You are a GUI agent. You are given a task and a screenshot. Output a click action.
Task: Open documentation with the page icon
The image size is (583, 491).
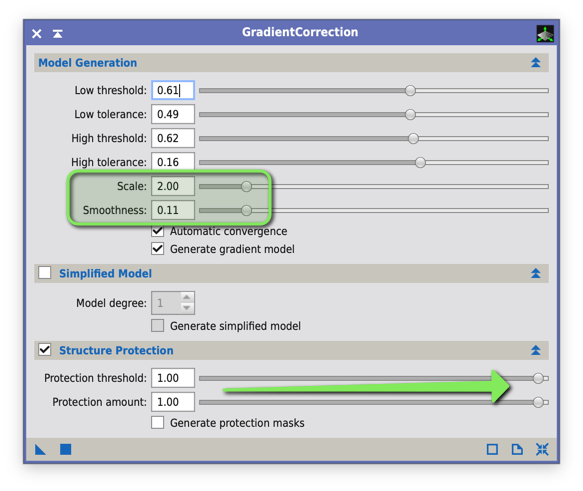coord(517,449)
